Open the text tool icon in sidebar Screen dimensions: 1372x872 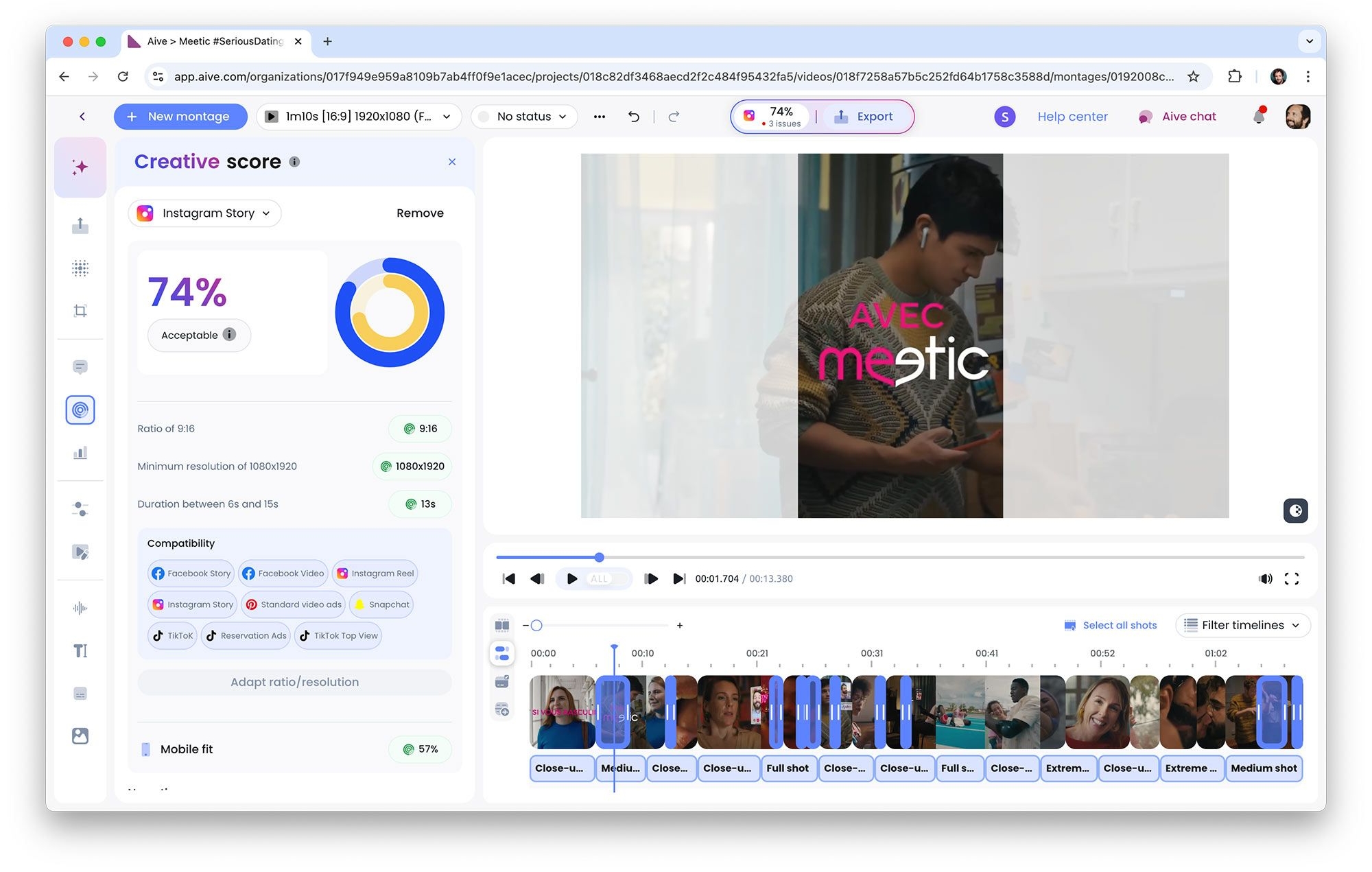[80, 650]
